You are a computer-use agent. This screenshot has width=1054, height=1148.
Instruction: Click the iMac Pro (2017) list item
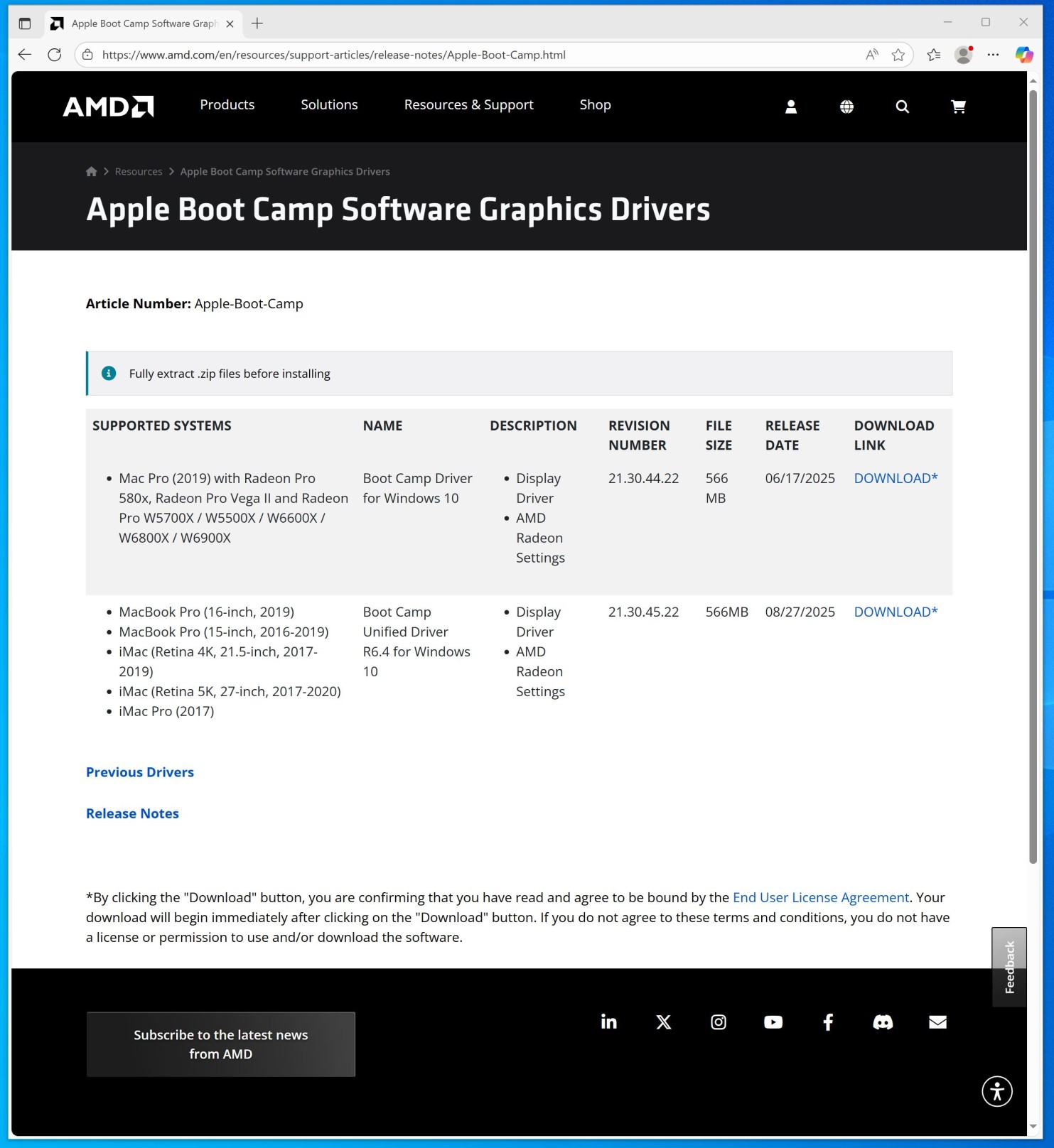[166, 711]
